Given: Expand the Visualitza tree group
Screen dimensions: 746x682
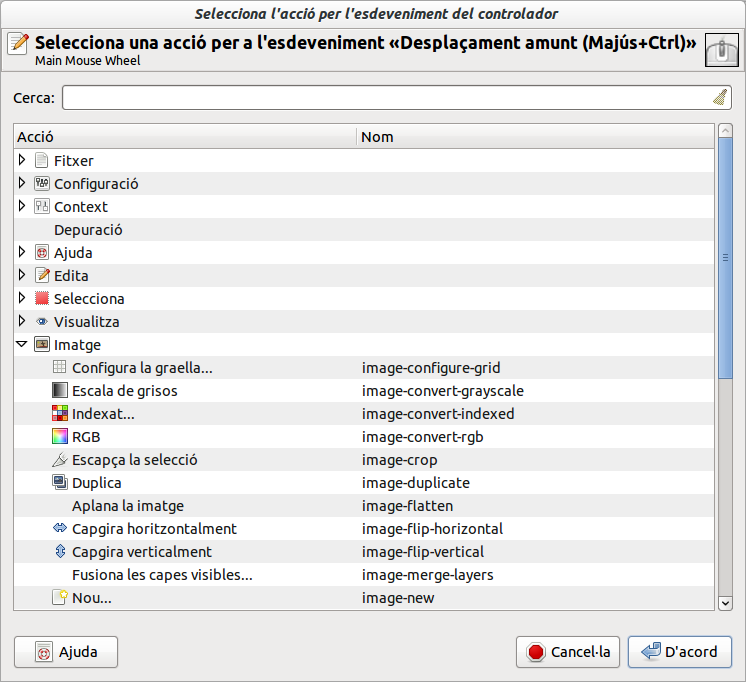Looking at the screenshot, I should point(22,321).
